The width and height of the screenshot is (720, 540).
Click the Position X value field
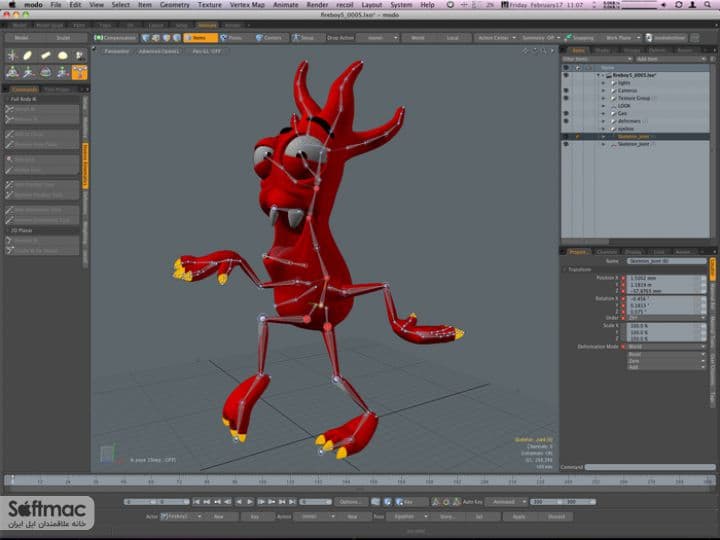[665, 278]
